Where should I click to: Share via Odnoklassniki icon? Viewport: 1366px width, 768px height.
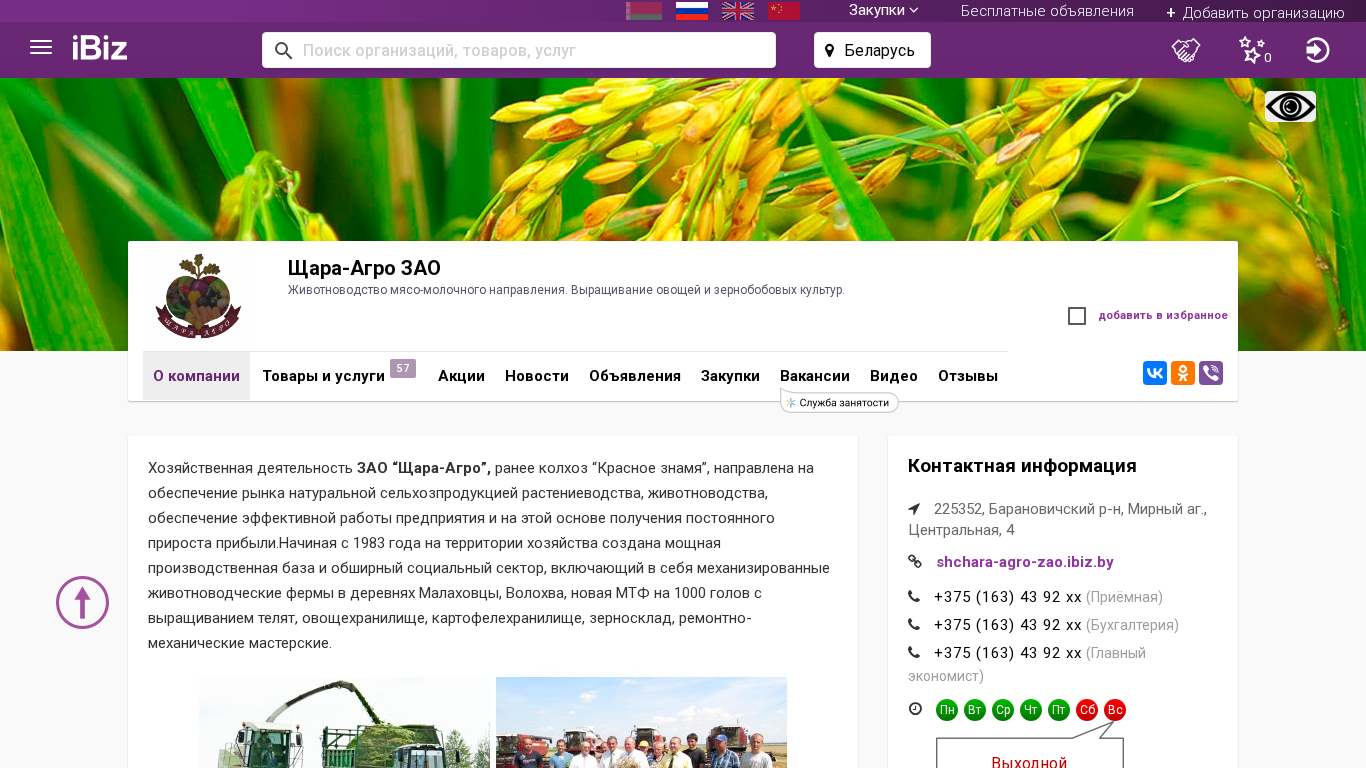1183,374
